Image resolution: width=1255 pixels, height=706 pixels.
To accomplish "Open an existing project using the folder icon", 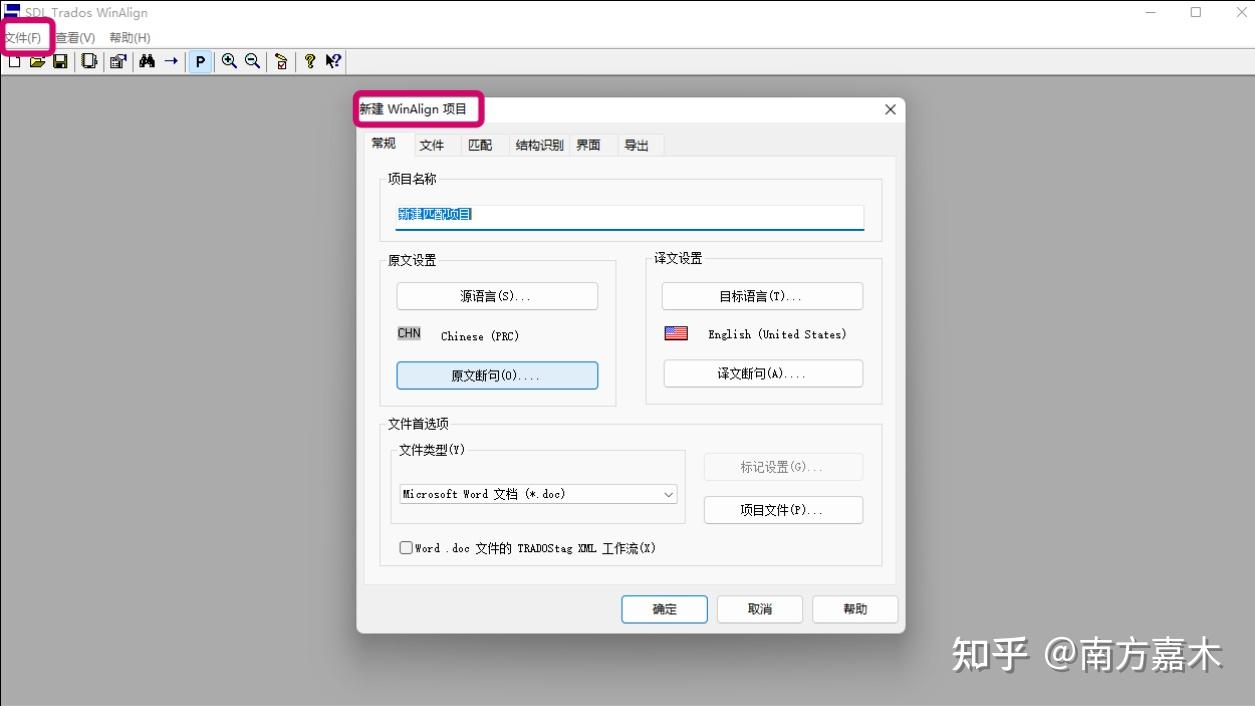I will (x=37, y=61).
